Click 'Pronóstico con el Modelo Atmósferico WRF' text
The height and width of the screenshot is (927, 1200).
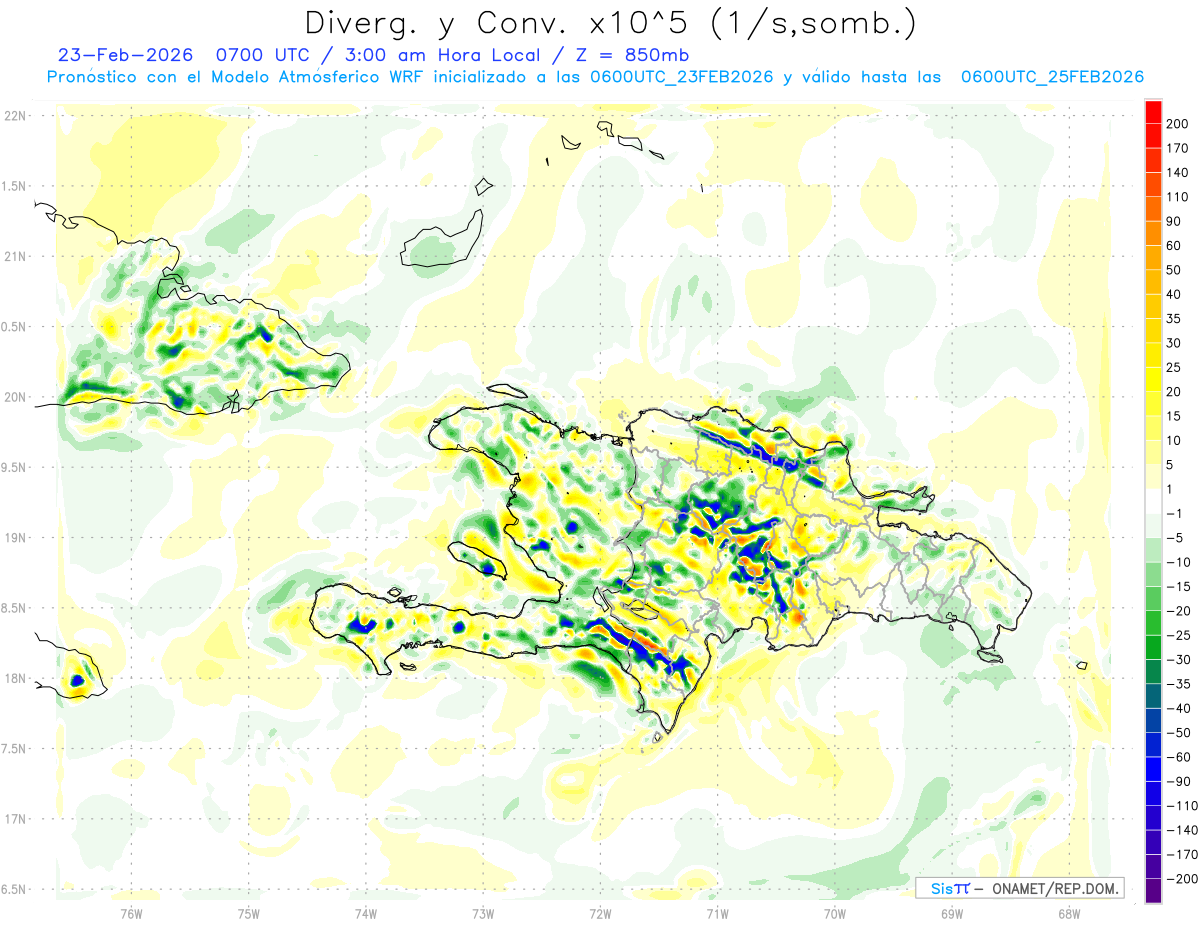coord(236,77)
